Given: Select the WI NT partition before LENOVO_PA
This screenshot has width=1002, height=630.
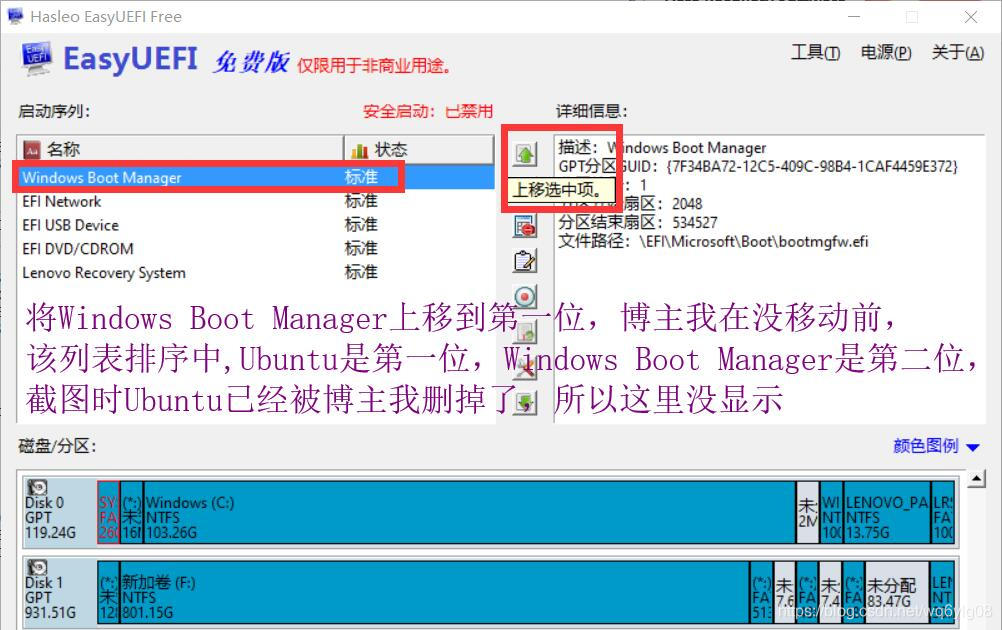Looking at the screenshot, I should [x=831, y=512].
